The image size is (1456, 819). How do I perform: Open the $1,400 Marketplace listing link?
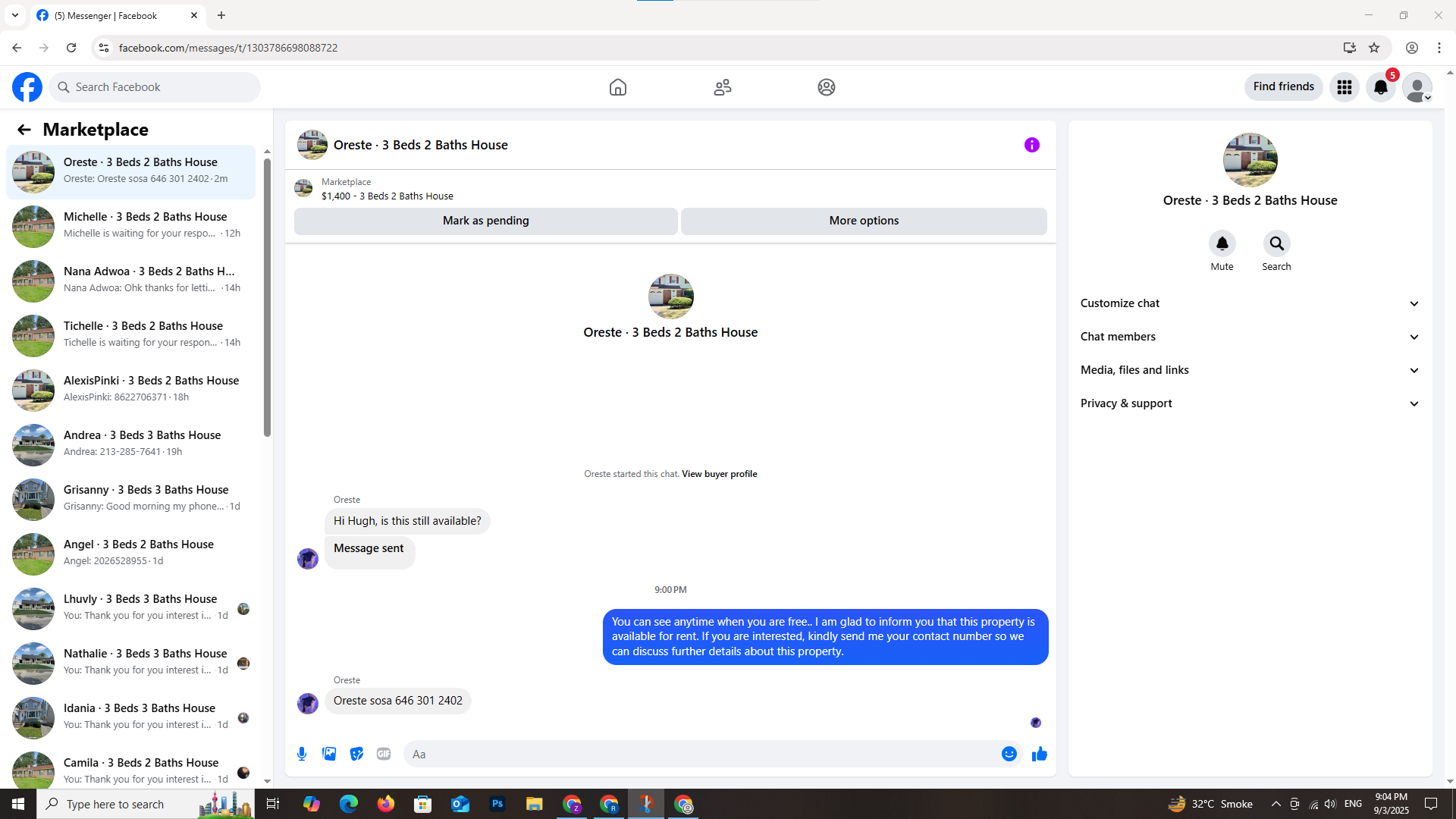point(388,196)
